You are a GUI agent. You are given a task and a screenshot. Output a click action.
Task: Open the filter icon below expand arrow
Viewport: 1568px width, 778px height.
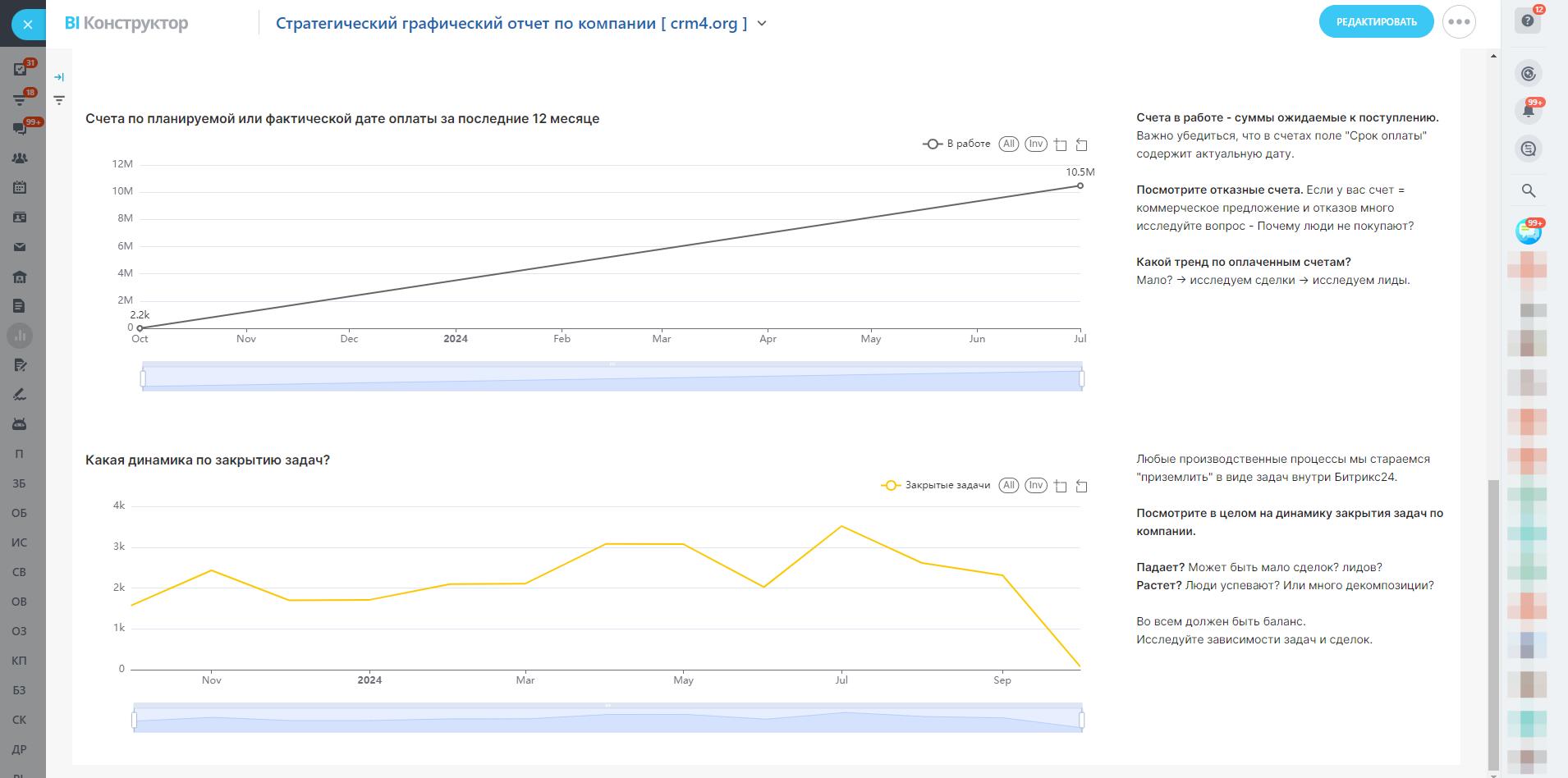59,100
